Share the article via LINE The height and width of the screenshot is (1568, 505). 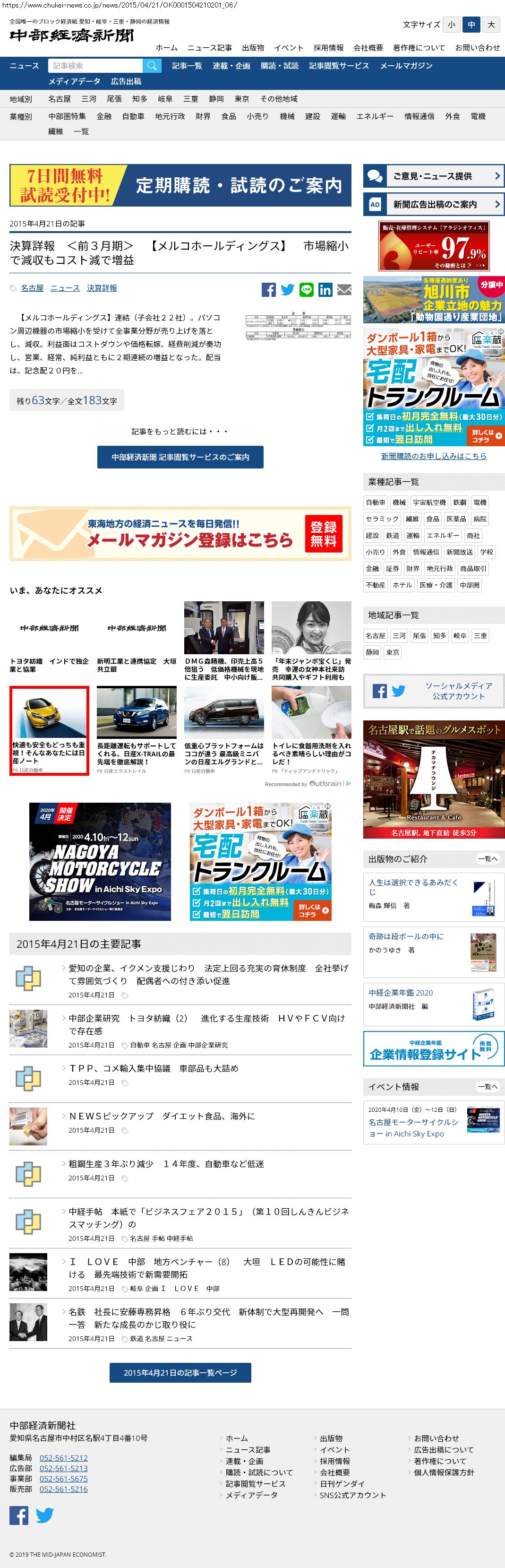307,290
